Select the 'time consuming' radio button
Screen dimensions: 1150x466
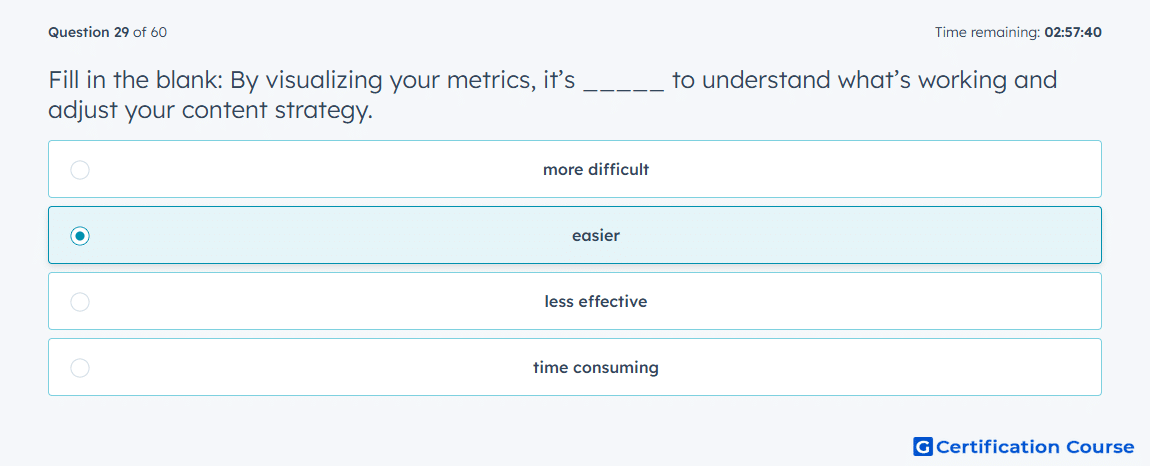pyautogui.click(x=80, y=368)
